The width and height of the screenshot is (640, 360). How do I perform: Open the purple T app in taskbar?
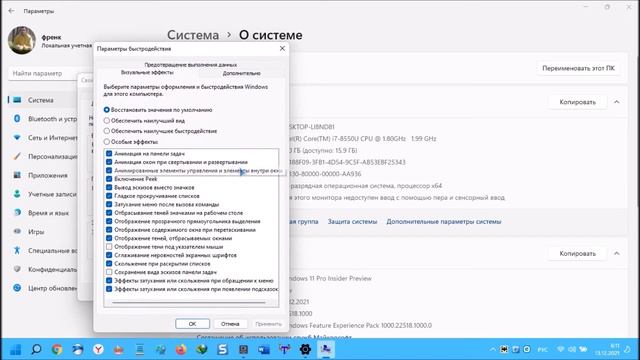(284, 349)
